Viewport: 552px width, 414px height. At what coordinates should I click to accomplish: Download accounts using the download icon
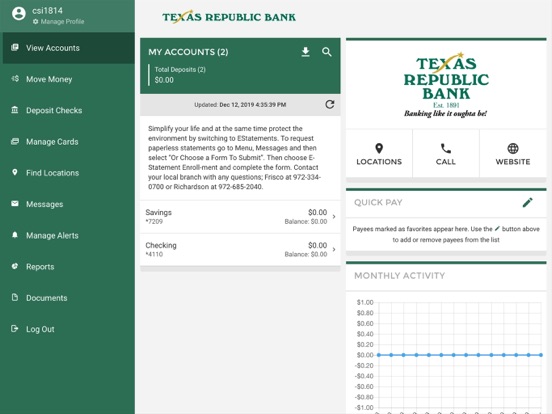[306, 52]
